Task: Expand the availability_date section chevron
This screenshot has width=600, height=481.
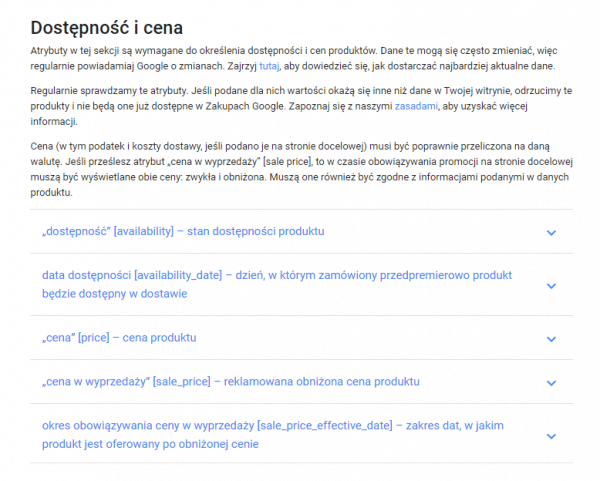Action: [551, 285]
